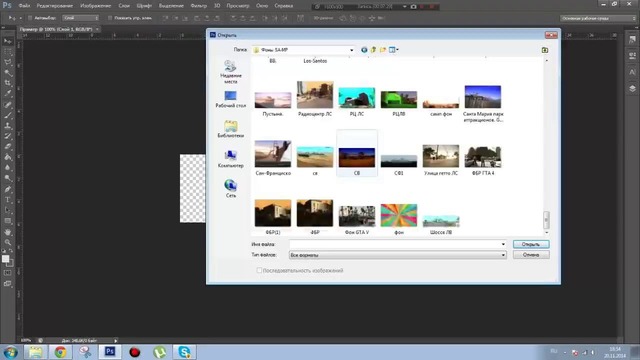Viewport: 640px width, 360px height.
Task: Select the Zoom tool
Action: point(8,242)
